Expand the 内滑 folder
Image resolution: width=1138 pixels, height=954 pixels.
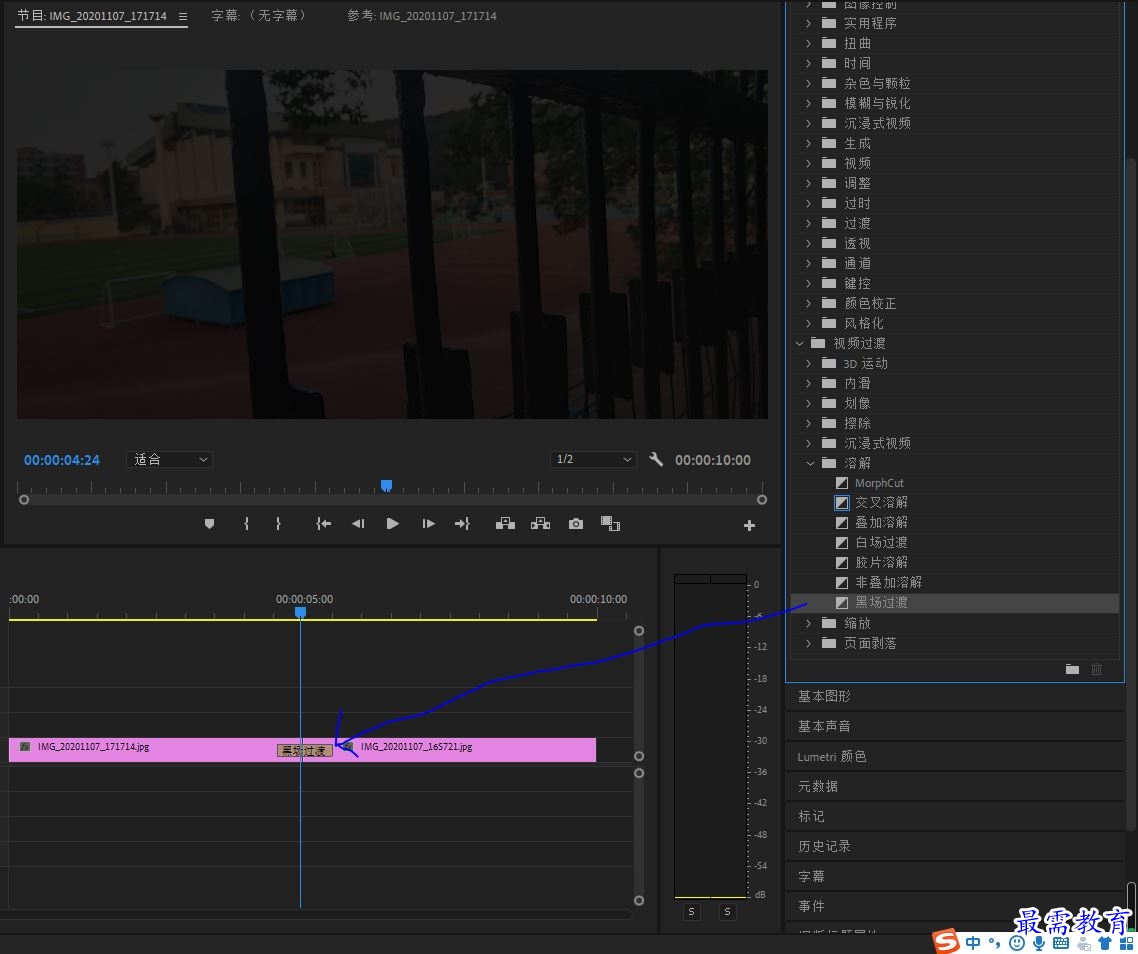[x=809, y=383]
